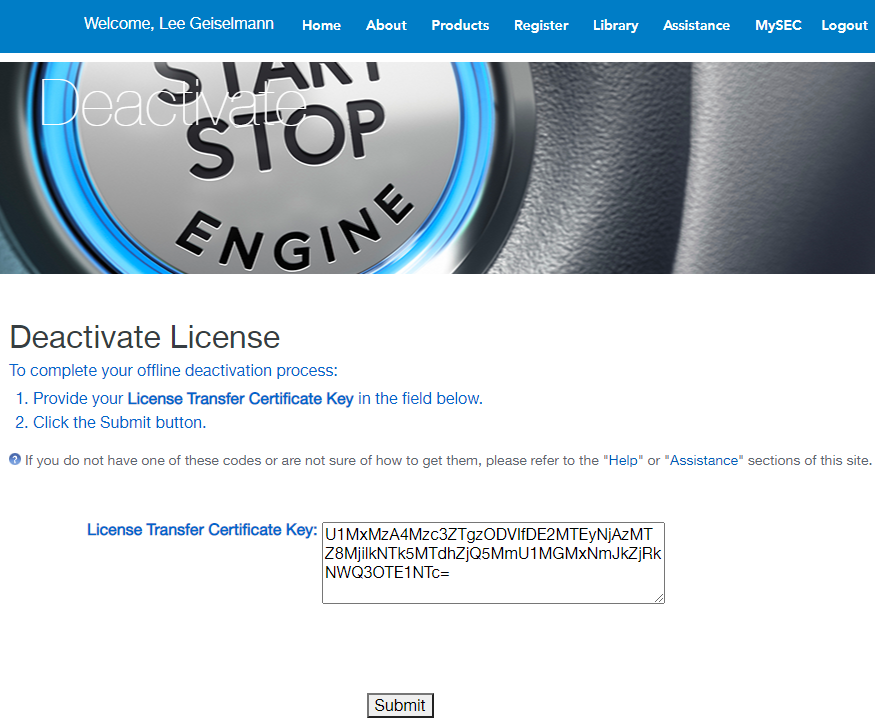Click the Submit button
Viewport: 875px width, 728px height.
tap(400, 705)
